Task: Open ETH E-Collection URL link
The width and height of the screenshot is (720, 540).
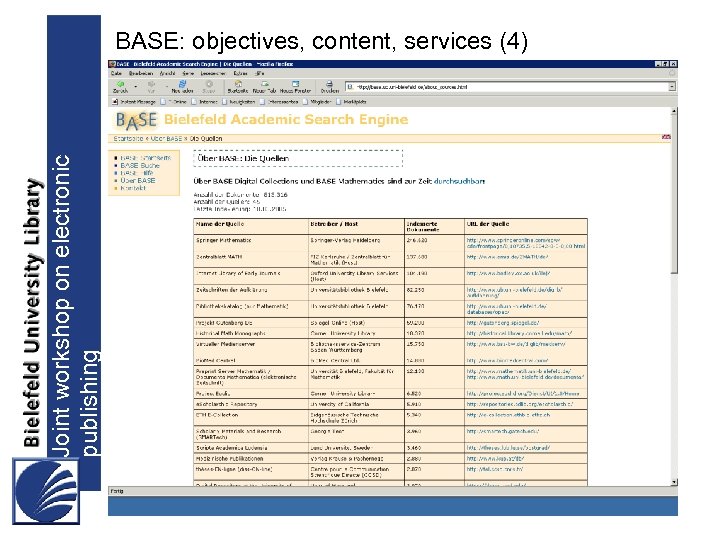Action: pos(508,415)
